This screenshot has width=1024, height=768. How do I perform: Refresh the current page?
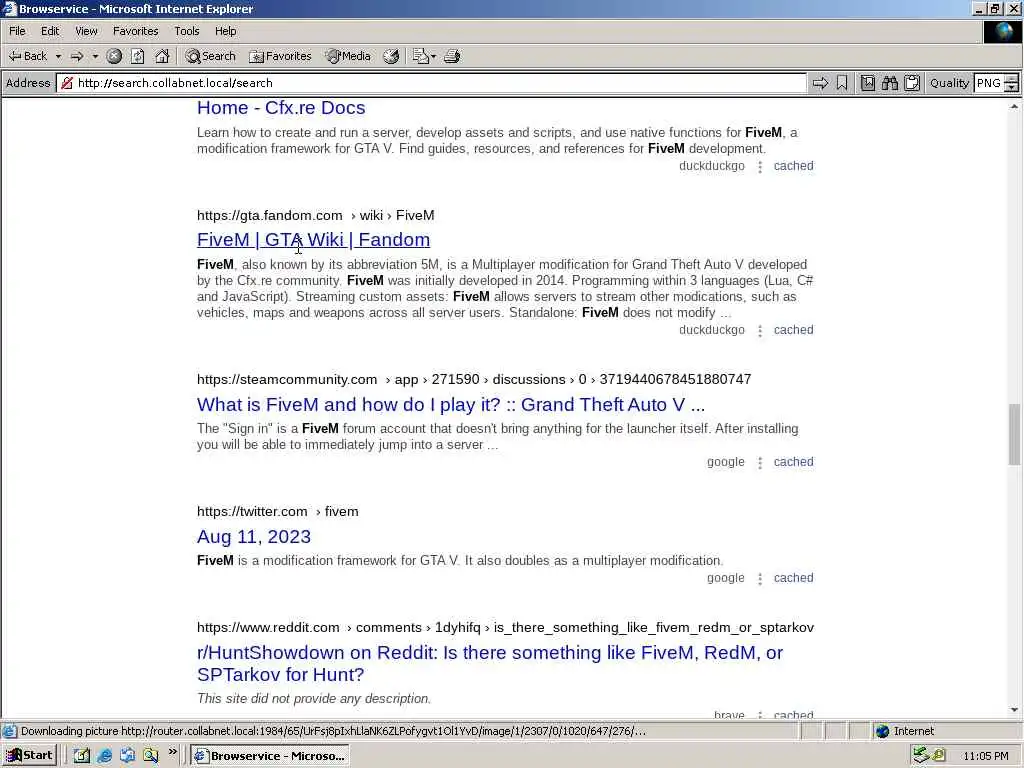[138, 56]
